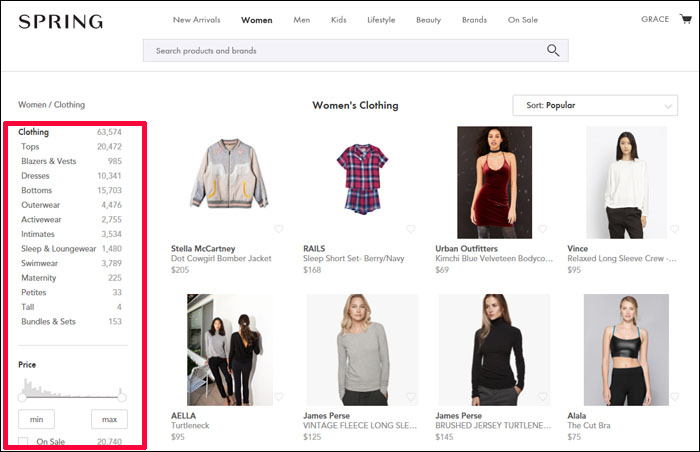Open the On Sale menu in header
Screen dimensions: 700x452
tap(523, 20)
